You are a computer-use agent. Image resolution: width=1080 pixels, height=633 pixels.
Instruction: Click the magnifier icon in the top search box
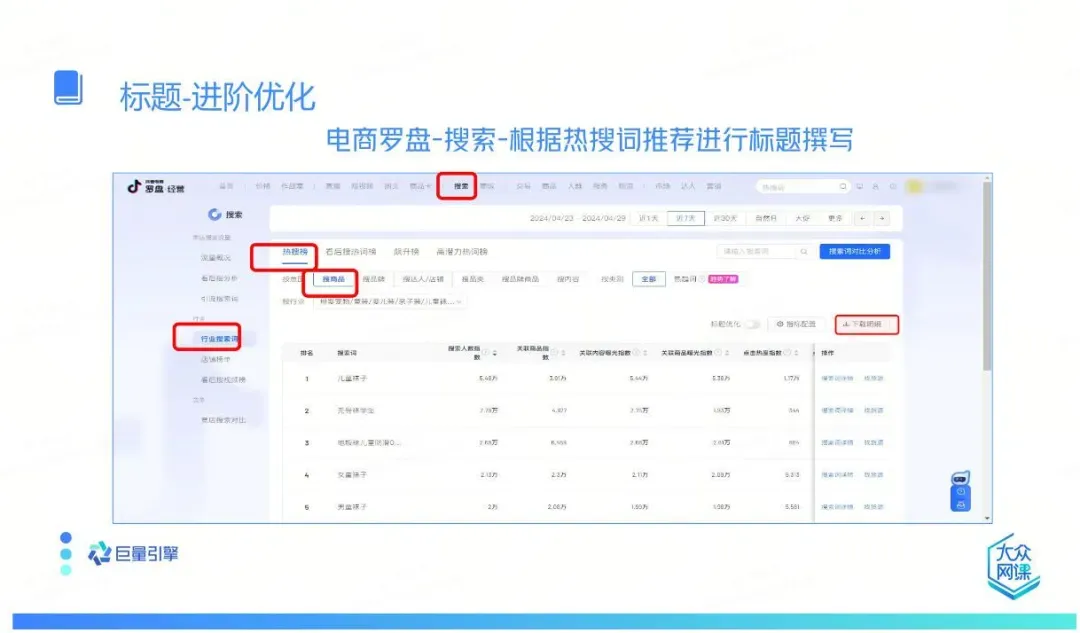click(x=842, y=187)
